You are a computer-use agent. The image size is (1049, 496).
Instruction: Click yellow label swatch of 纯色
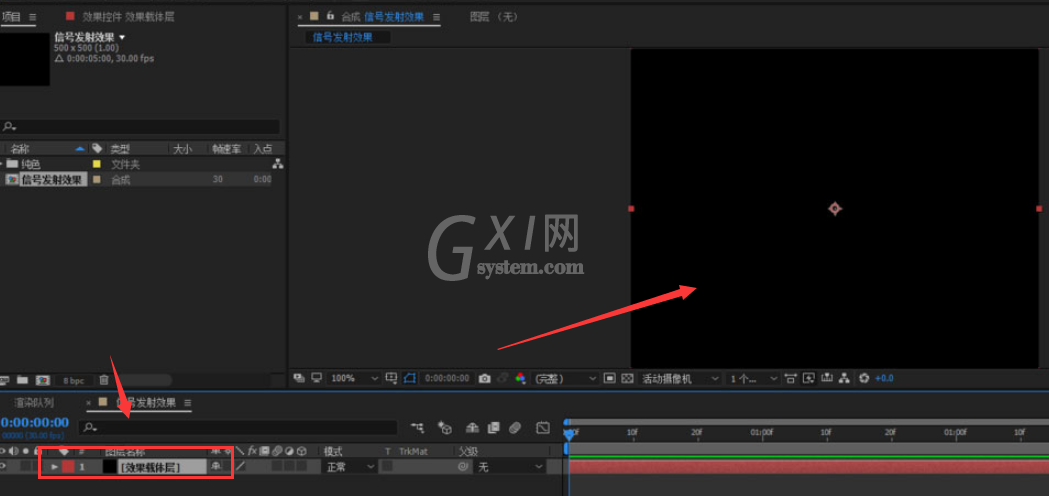(x=96, y=164)
